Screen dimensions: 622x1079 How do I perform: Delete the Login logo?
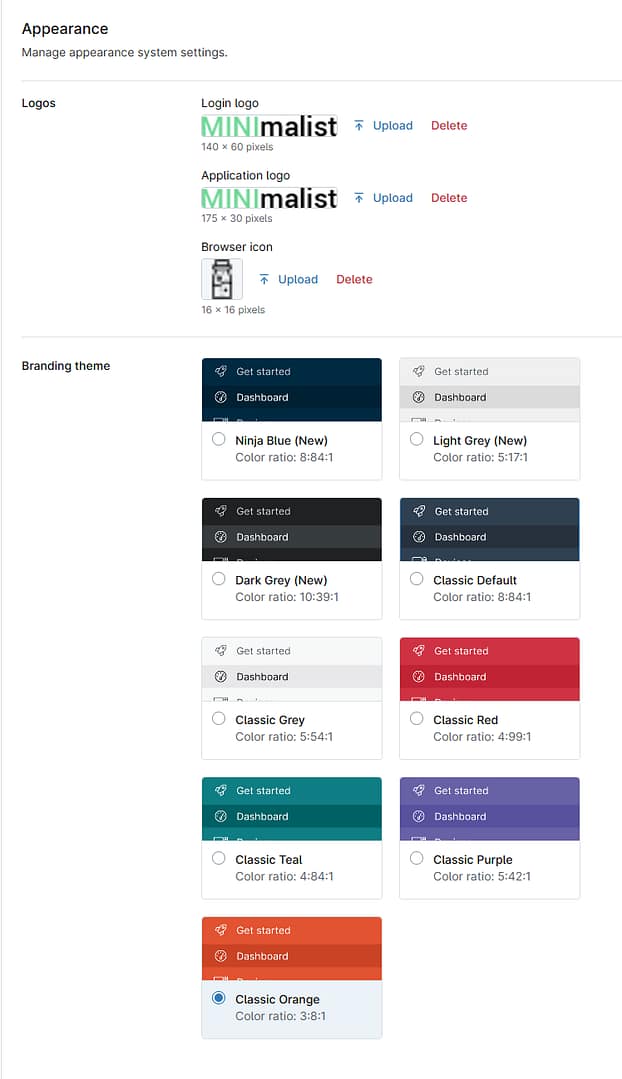point(449,125)
